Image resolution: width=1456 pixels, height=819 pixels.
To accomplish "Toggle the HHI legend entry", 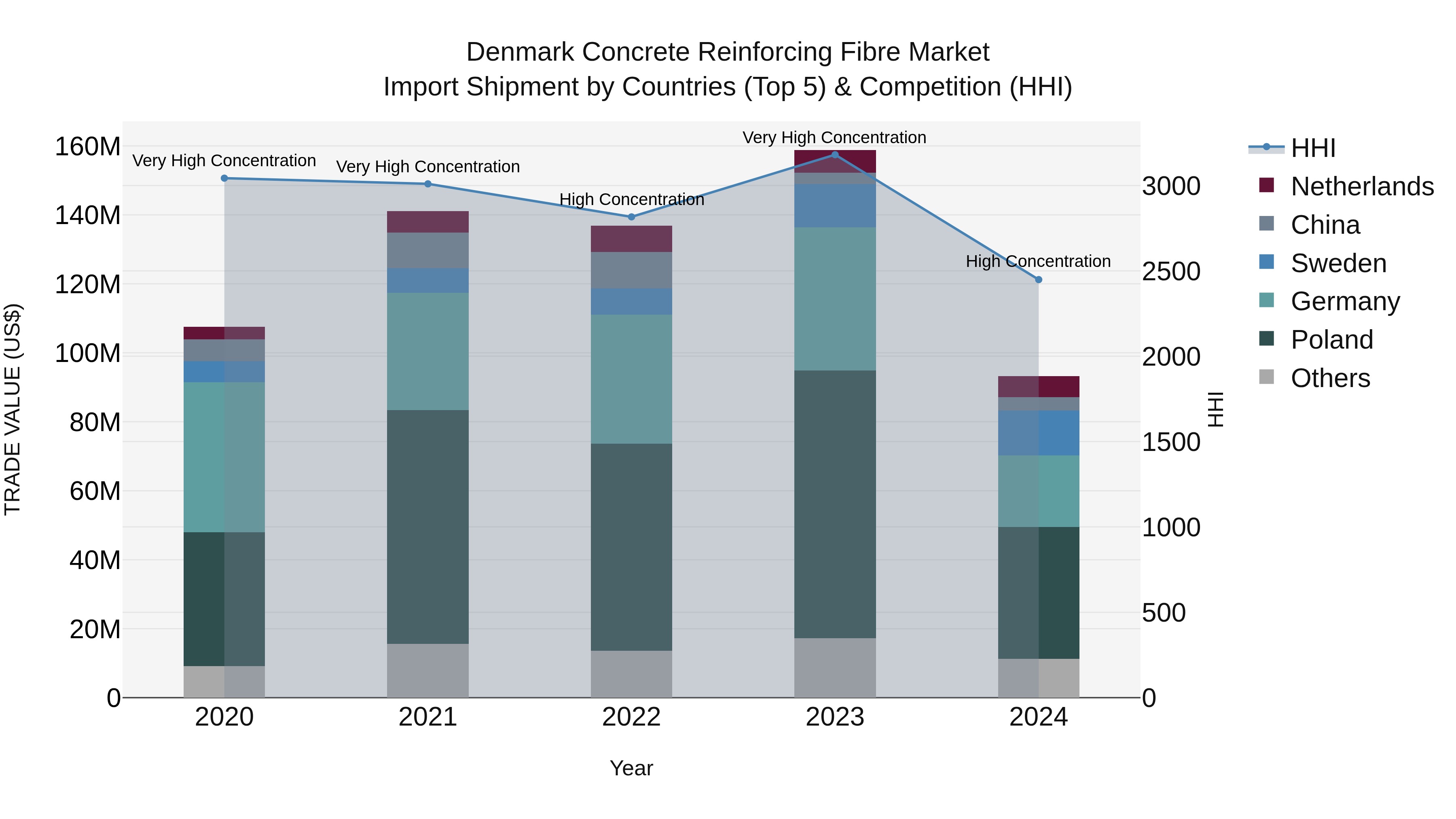I will coord(1292,148).
